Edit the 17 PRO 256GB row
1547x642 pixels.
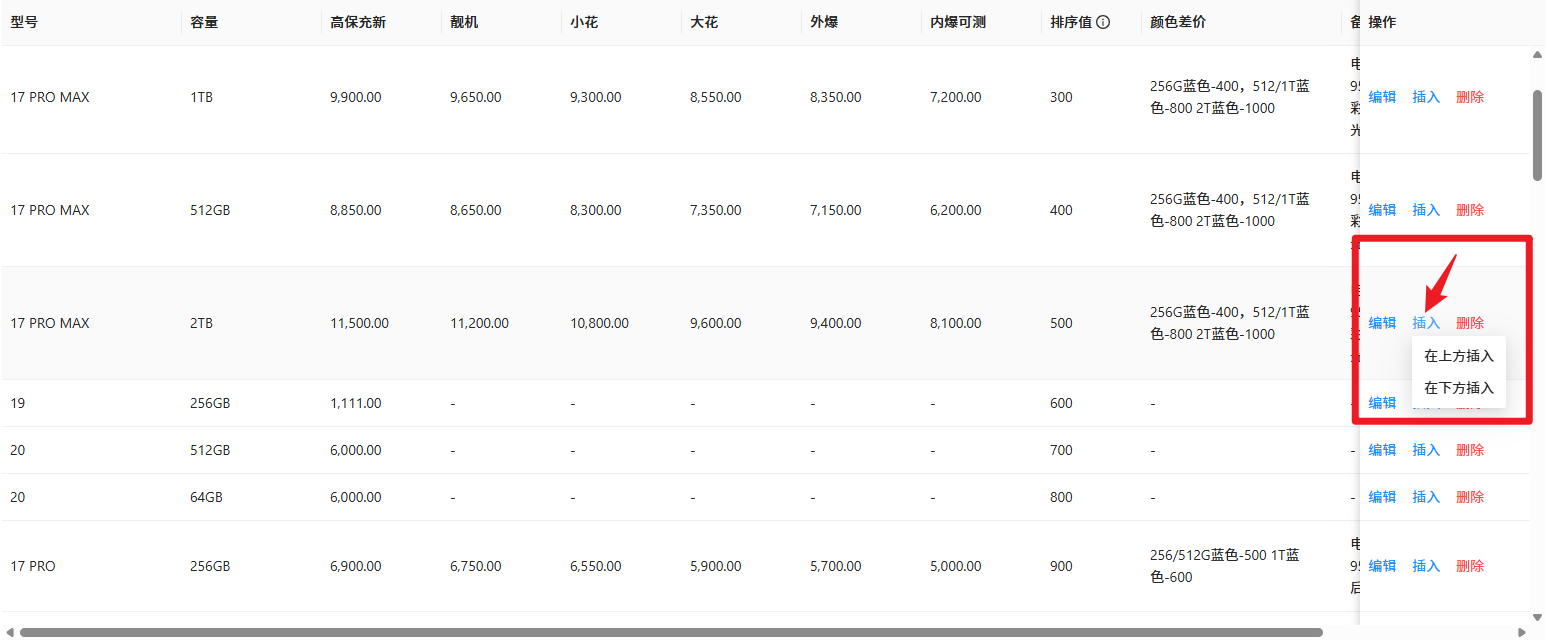coord(1382,566)
